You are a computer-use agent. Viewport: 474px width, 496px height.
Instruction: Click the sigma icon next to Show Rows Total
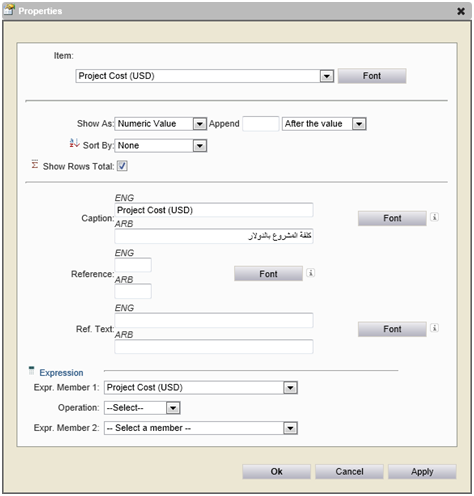pyautogui.click(x=35, y=164)
